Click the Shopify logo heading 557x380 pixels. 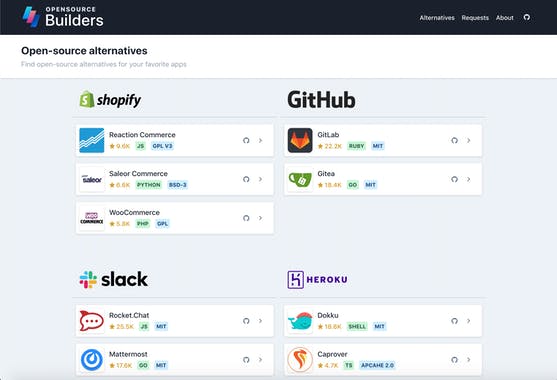pyautogui.click(x=110, y=99)
